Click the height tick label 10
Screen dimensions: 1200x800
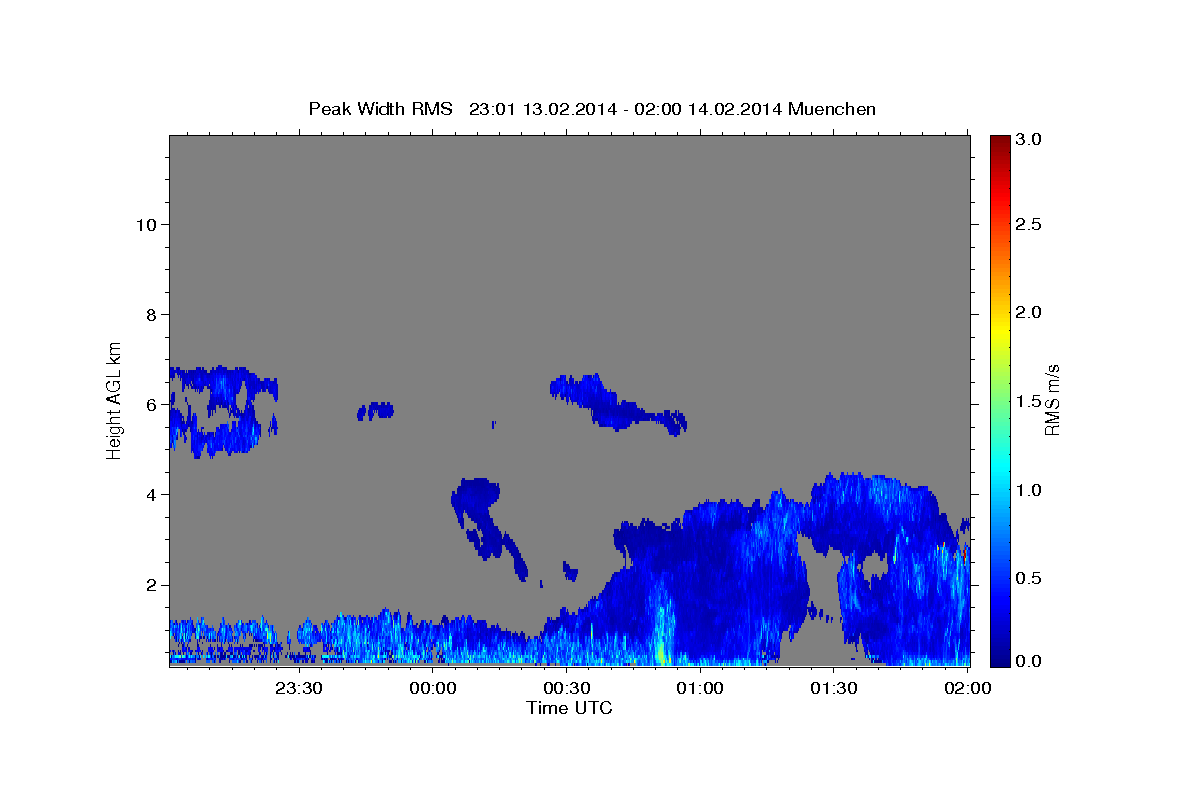point(145,224)
